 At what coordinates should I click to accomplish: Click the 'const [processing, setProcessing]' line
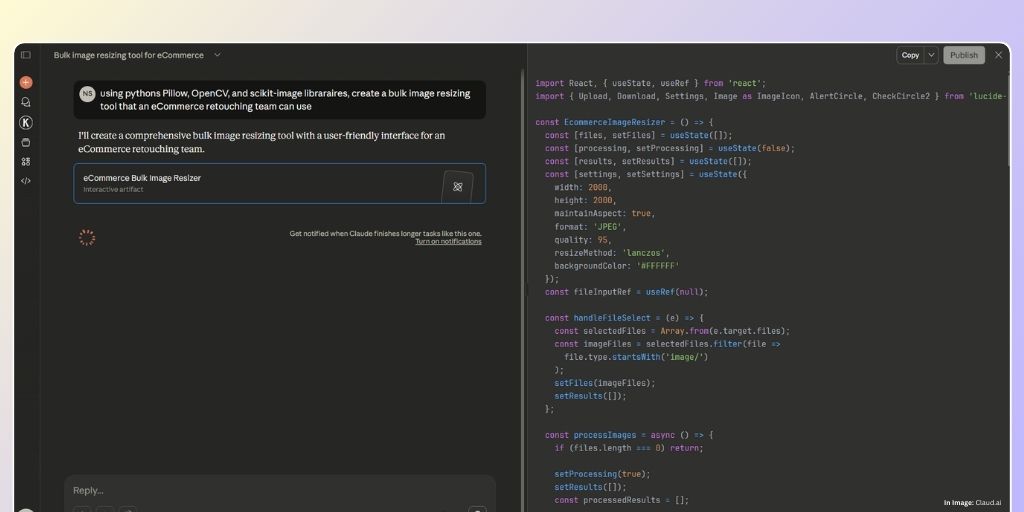(x=670, y=148)
